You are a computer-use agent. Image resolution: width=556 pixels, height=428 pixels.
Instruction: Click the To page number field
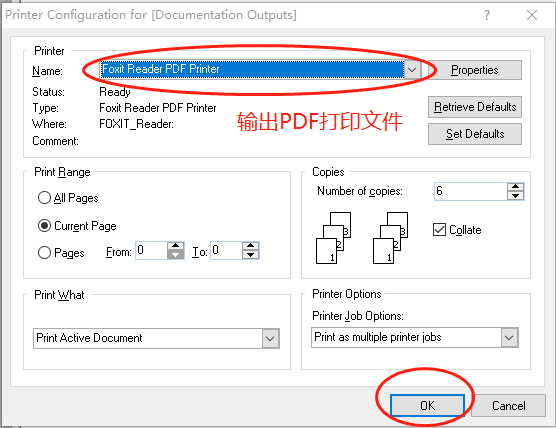pyautogui.click(x=226, y=250)
